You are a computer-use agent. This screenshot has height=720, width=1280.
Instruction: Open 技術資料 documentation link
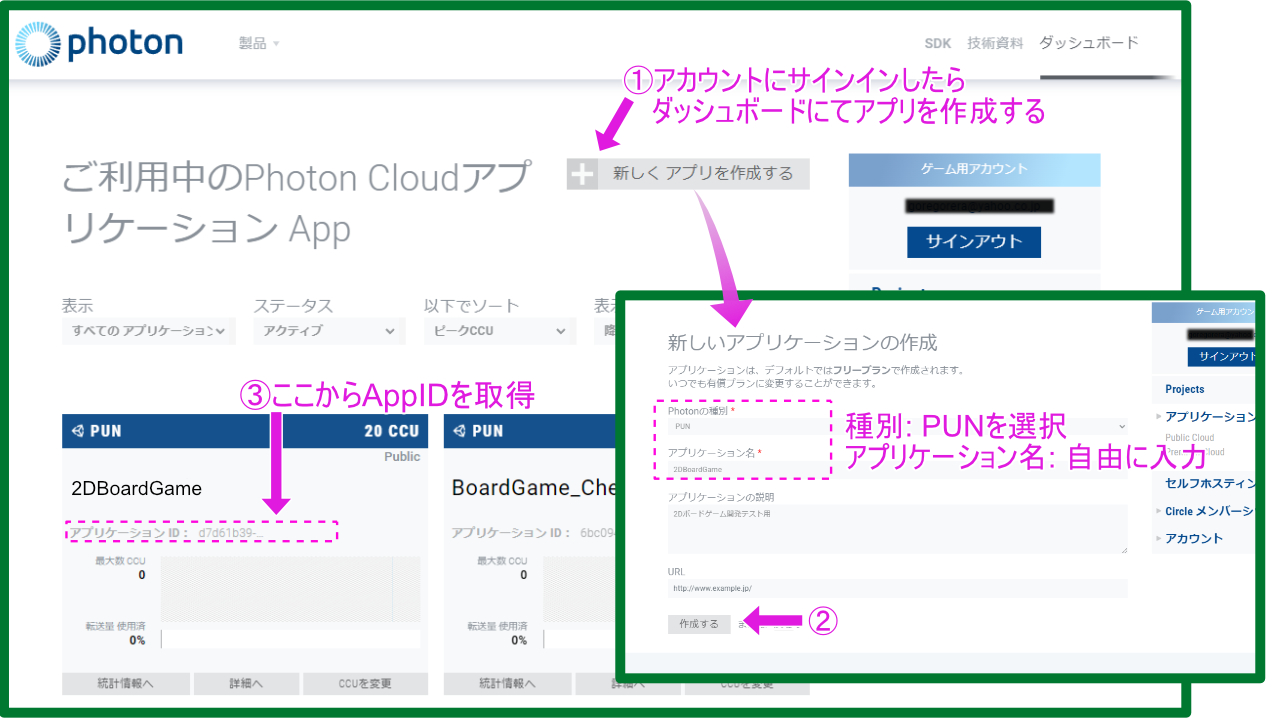tap(995, 43)
